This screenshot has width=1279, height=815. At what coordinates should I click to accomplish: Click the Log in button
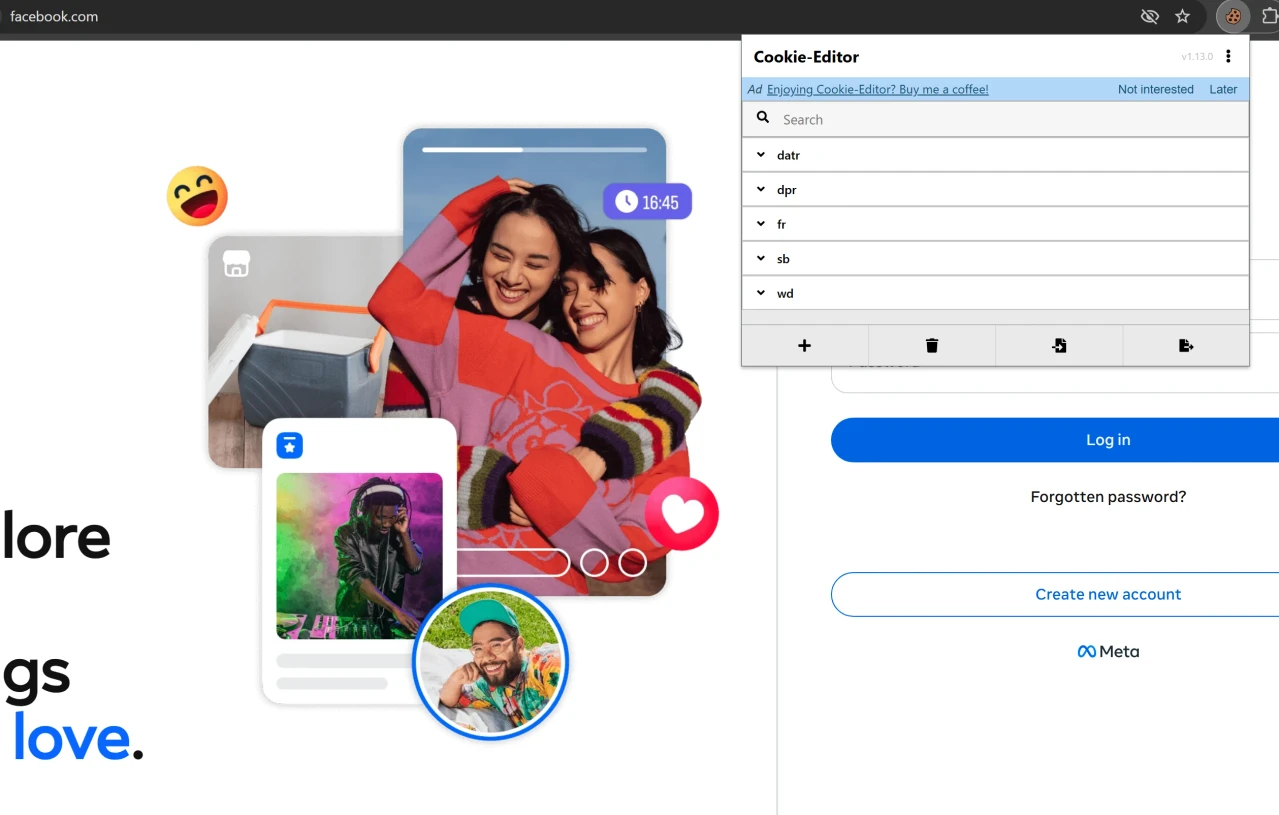(1055, 440)
